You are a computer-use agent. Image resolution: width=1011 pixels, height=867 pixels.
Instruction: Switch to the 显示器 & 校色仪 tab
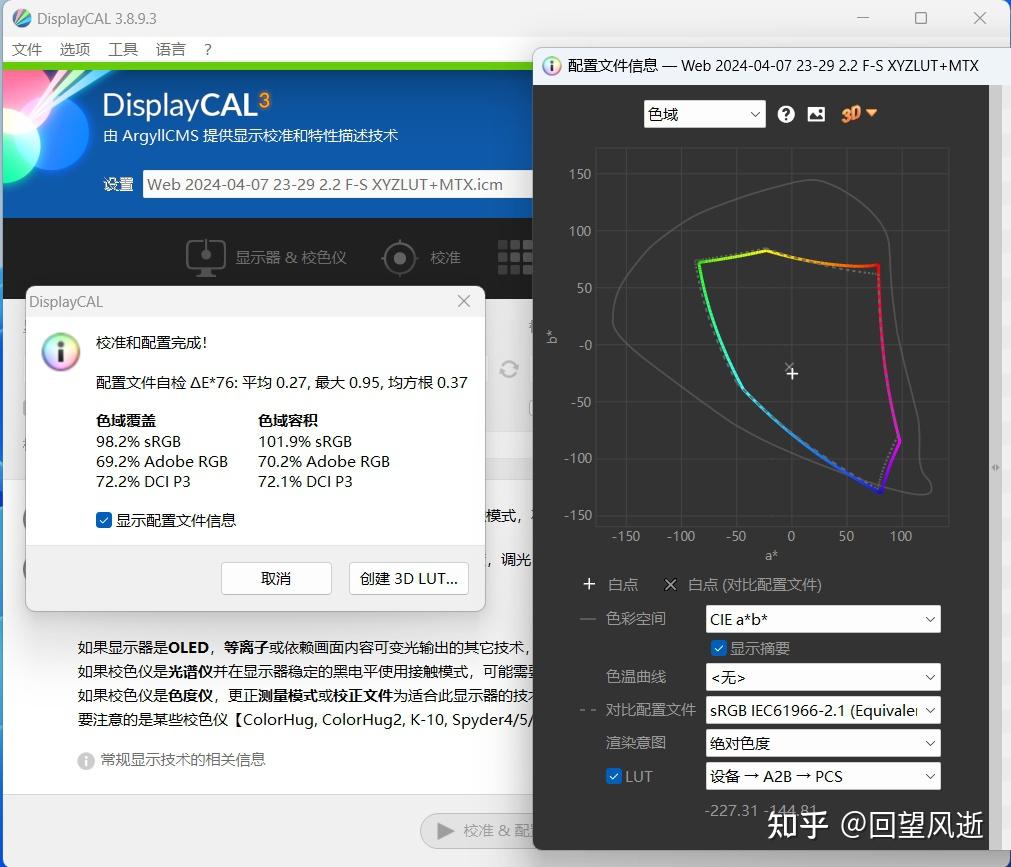point(266,258)
